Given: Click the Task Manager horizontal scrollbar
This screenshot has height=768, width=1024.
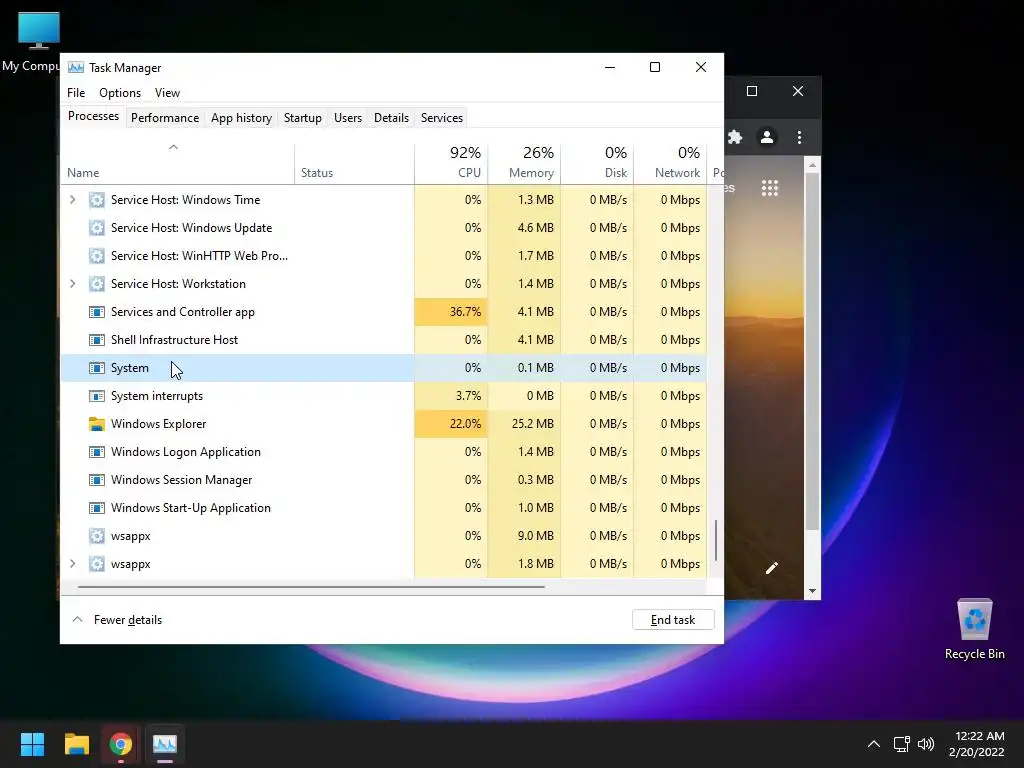Looking at the screenshot, I should [311, 587].
